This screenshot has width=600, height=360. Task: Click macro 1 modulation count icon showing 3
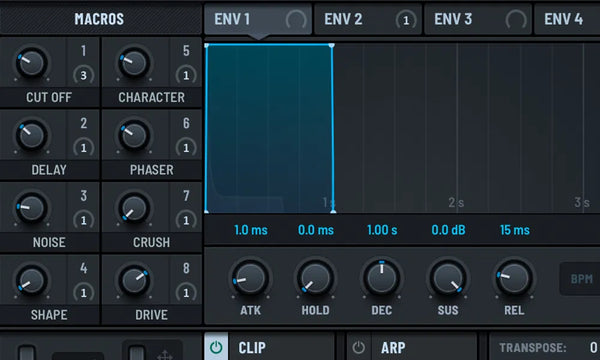(83, 75)
